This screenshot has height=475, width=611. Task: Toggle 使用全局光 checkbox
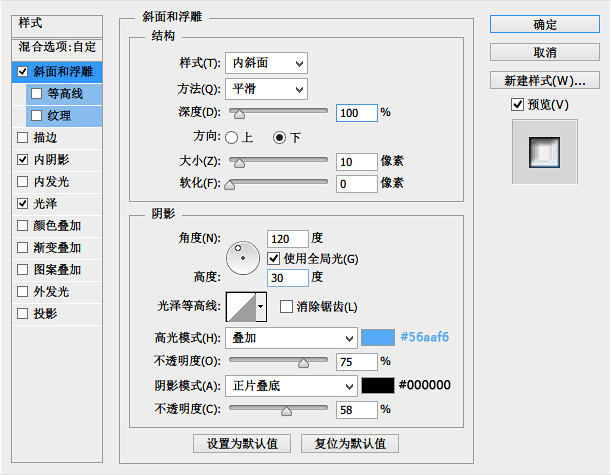(274, 258)
